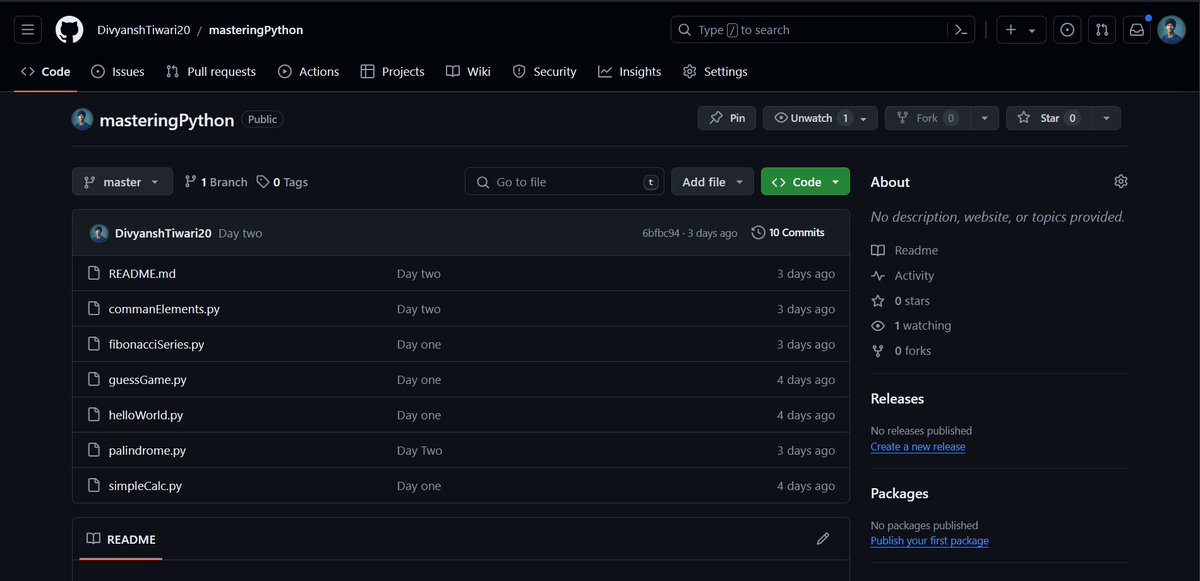Image resolution: width=1200 pixels, height=581 pixels.
Task: Fork this repository
Action: tap(928, 118)
